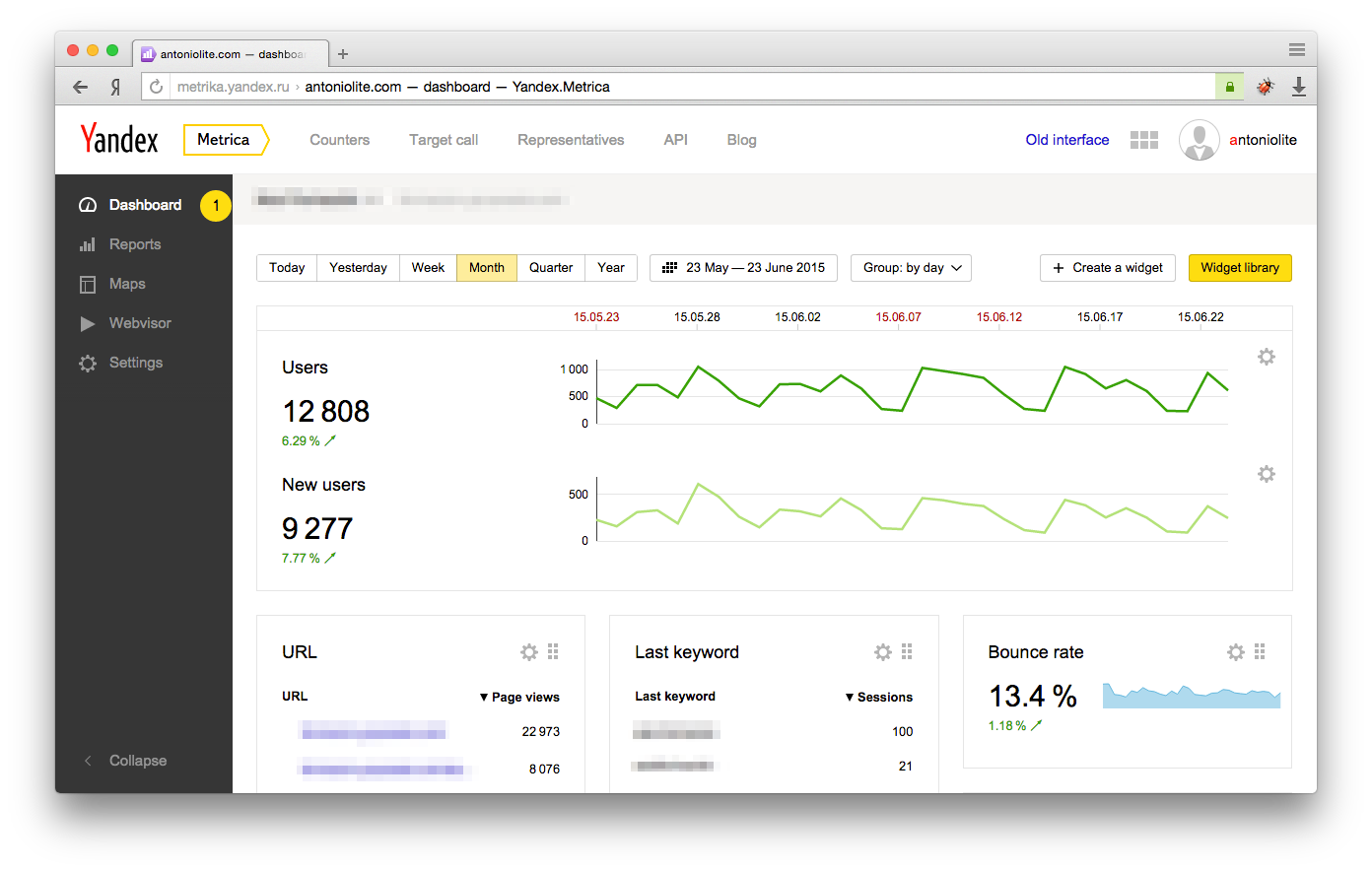Click the 22 973 page views value

[541, 732]
